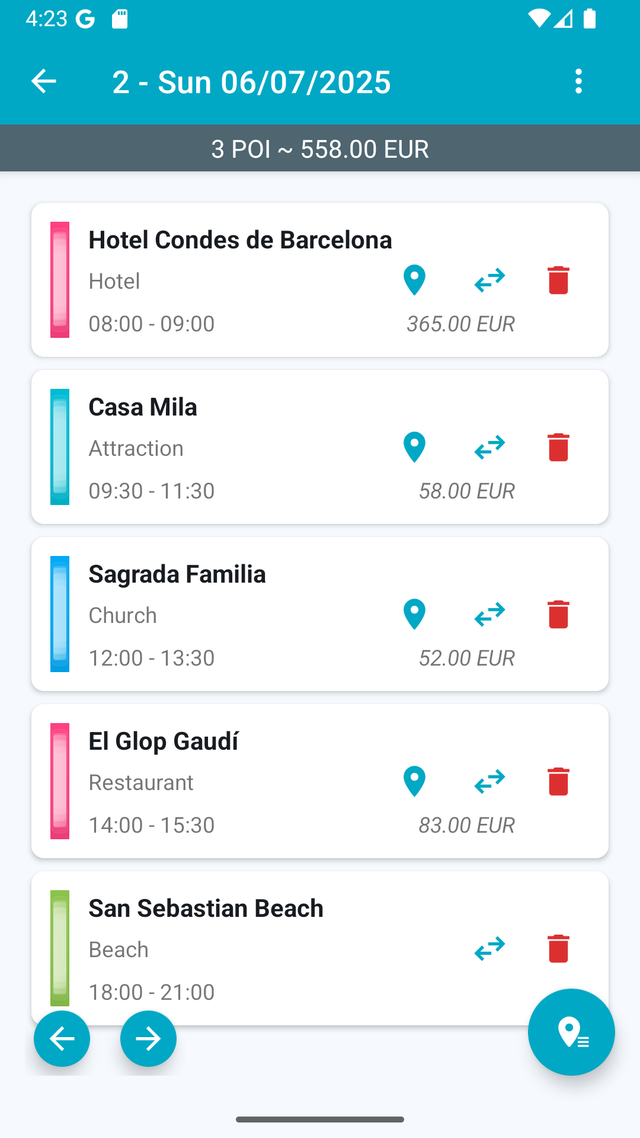The image size is (640, 1138).
Task: Tap the 3 POI cost summary bar
Action: [x=320, y=148]
